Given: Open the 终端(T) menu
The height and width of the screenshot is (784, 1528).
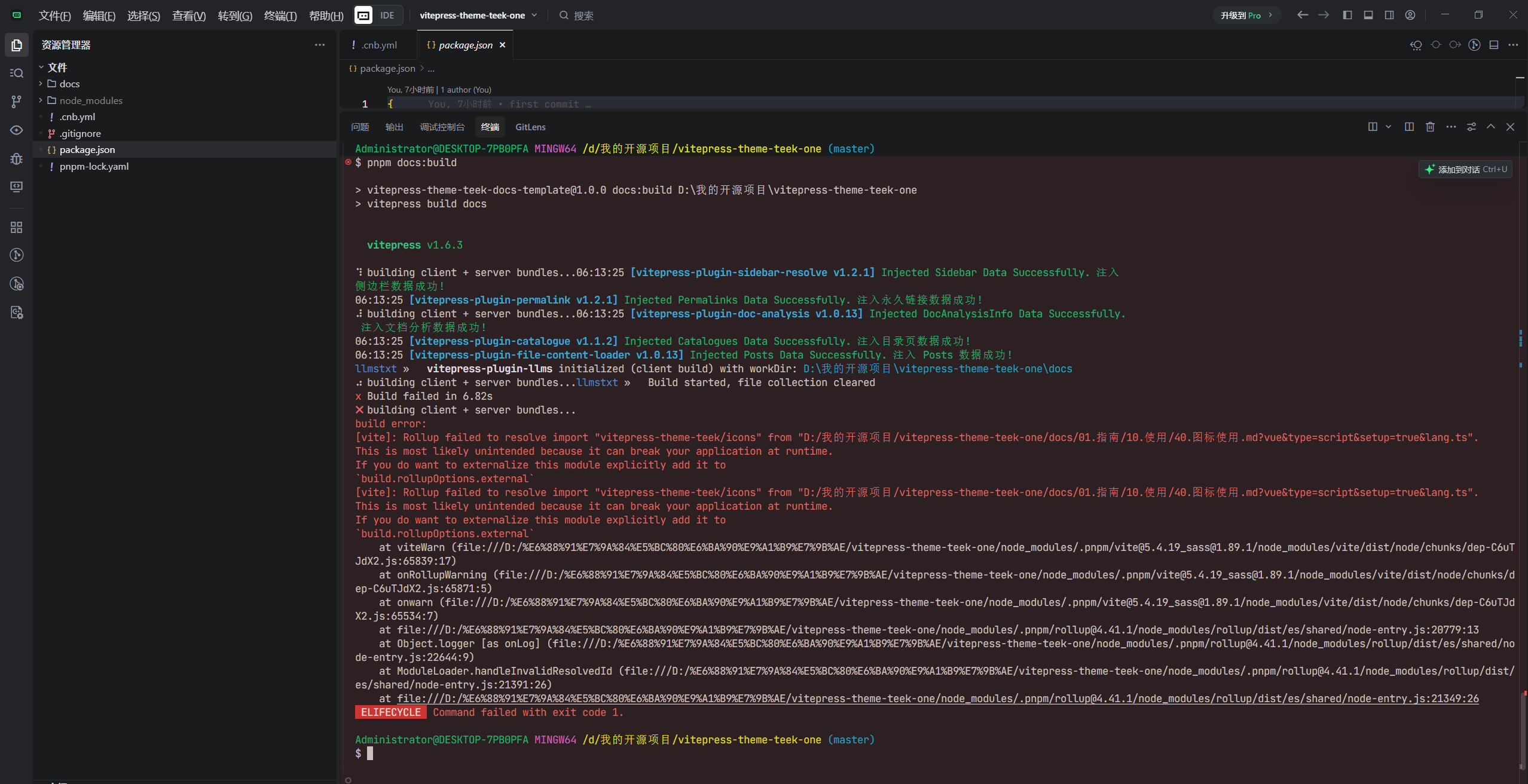Looking at the screenshot, I should [280, 16].
